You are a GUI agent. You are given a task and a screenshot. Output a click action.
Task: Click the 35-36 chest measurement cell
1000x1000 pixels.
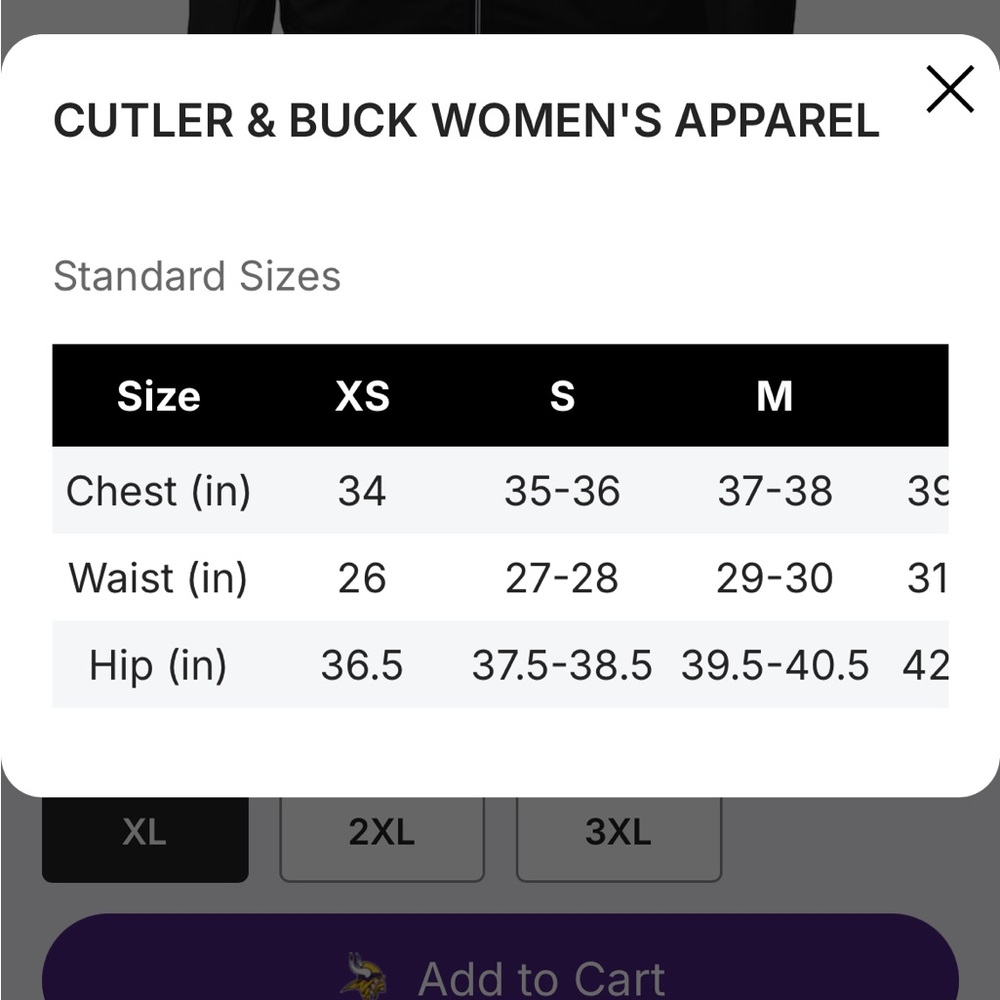click(563, 490)
